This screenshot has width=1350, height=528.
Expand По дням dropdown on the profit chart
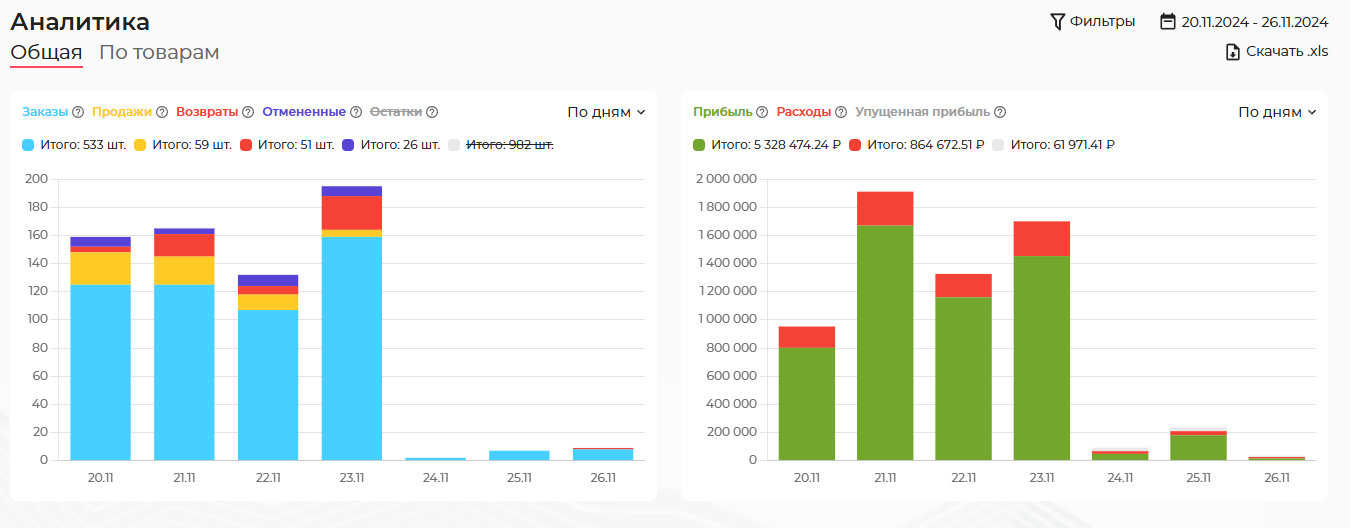(1277, 112)
